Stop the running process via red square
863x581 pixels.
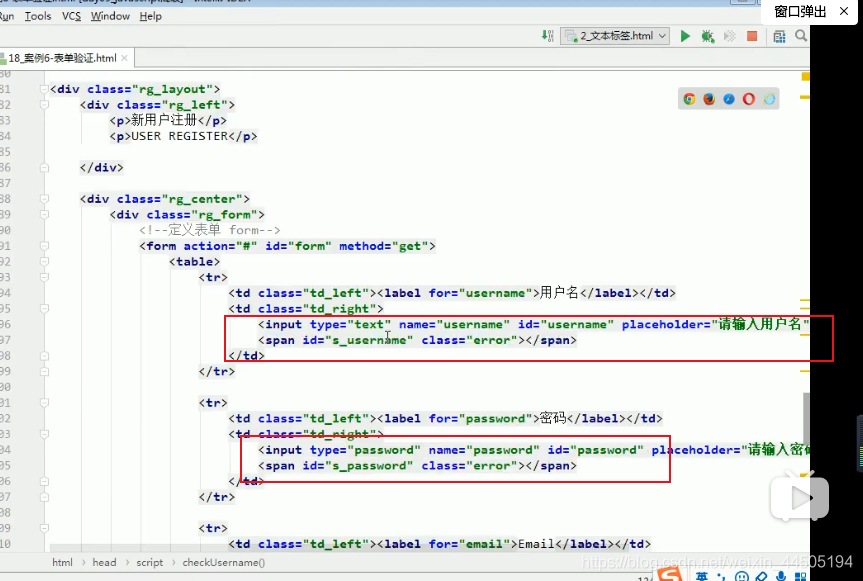pos(752,36)
